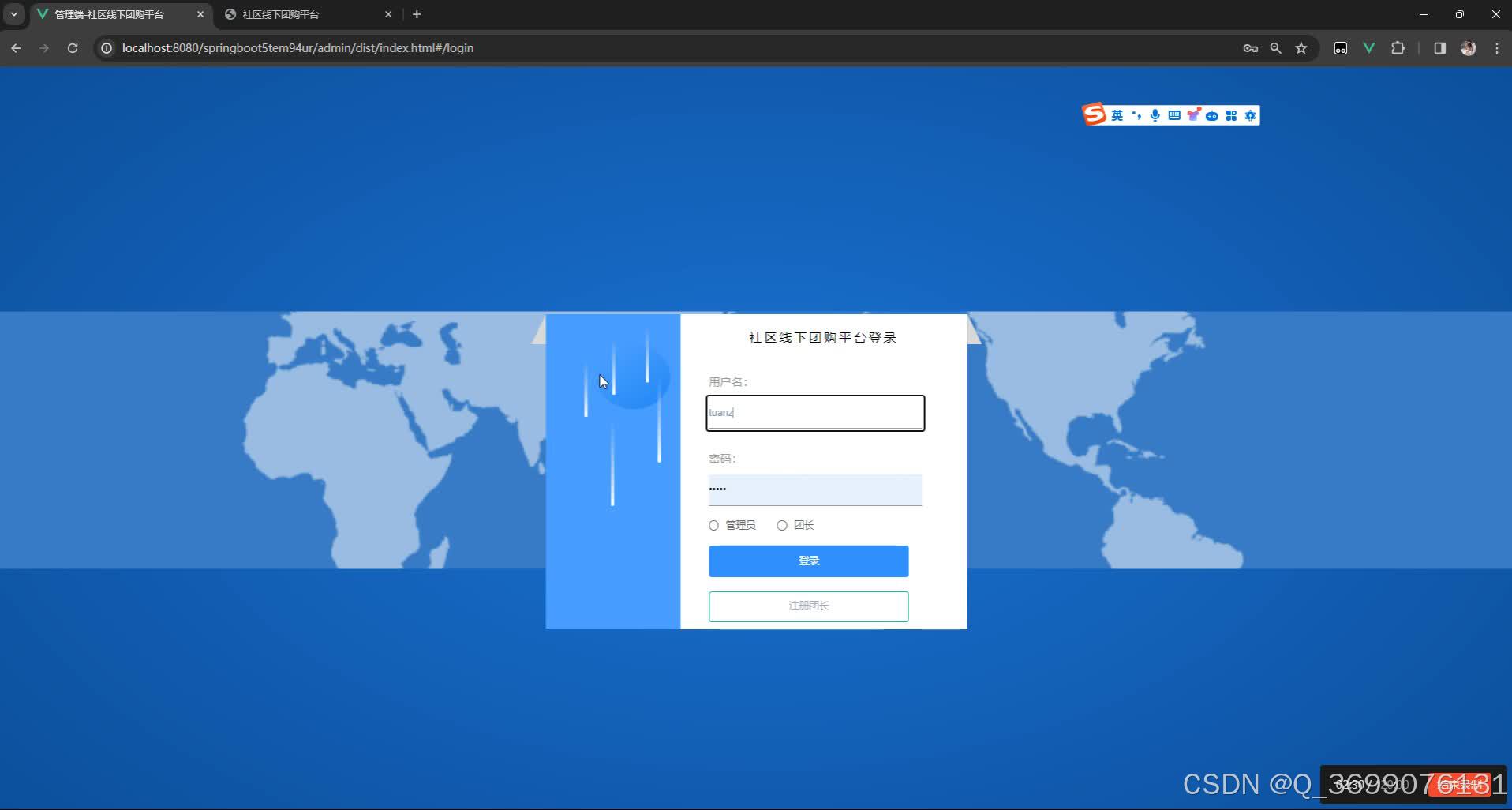Screen dimensions: 1512x810
Task: Click the Sogou punctuation mode icon
Action: coord(1136,114)
